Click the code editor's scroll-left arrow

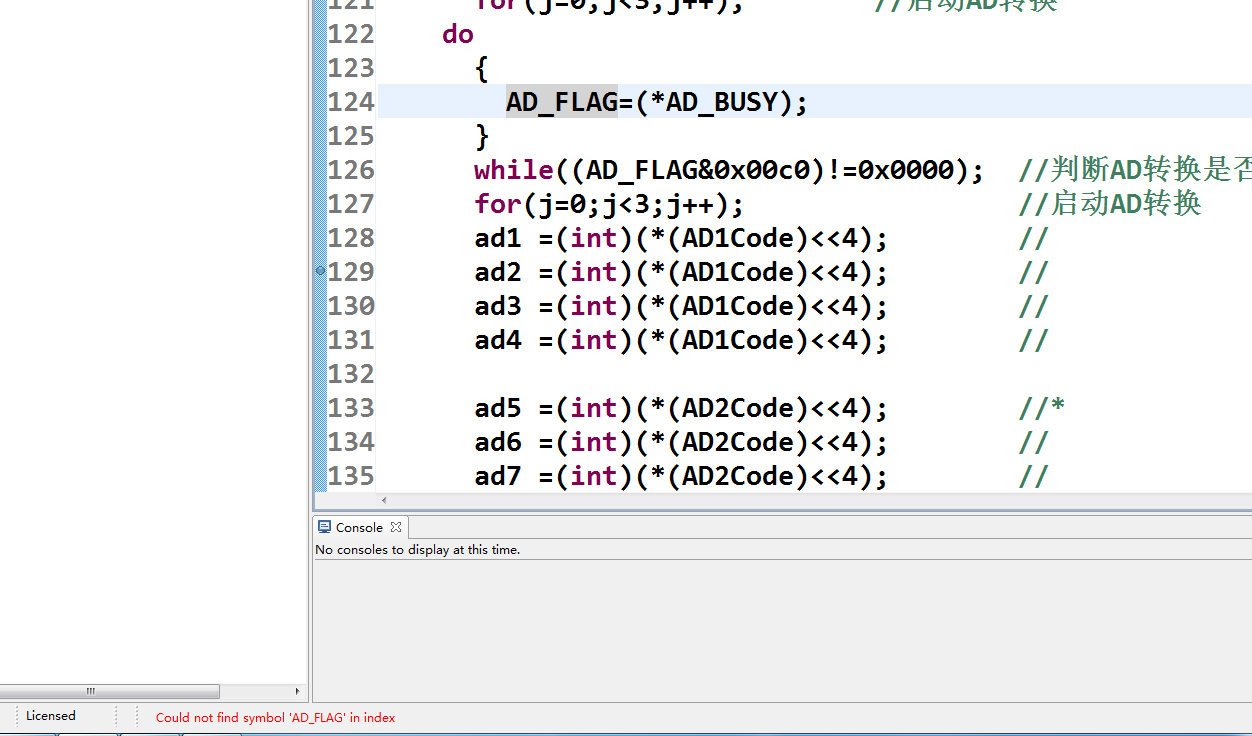(384, 500)
